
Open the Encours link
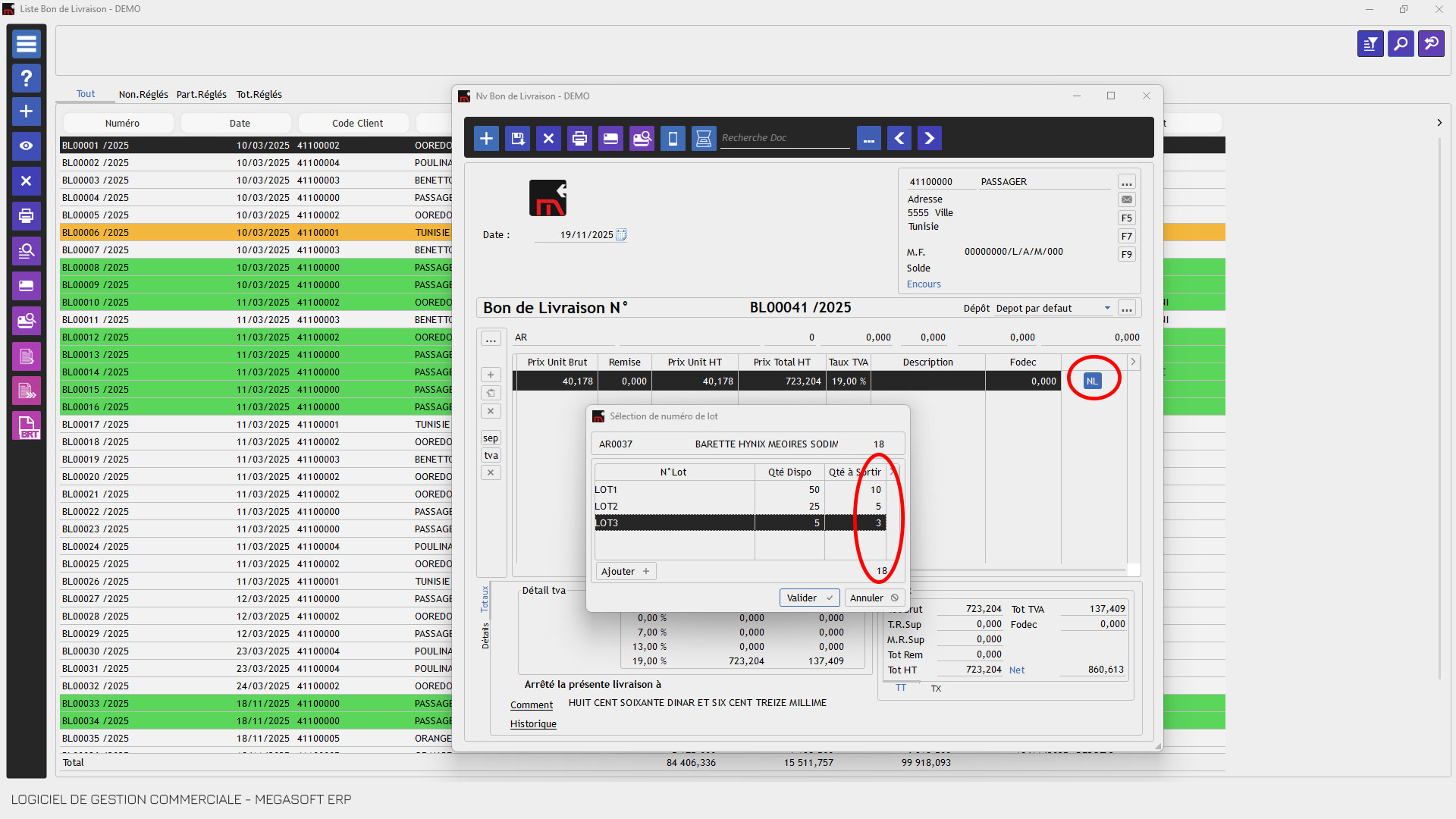click(x=924, y=284)
